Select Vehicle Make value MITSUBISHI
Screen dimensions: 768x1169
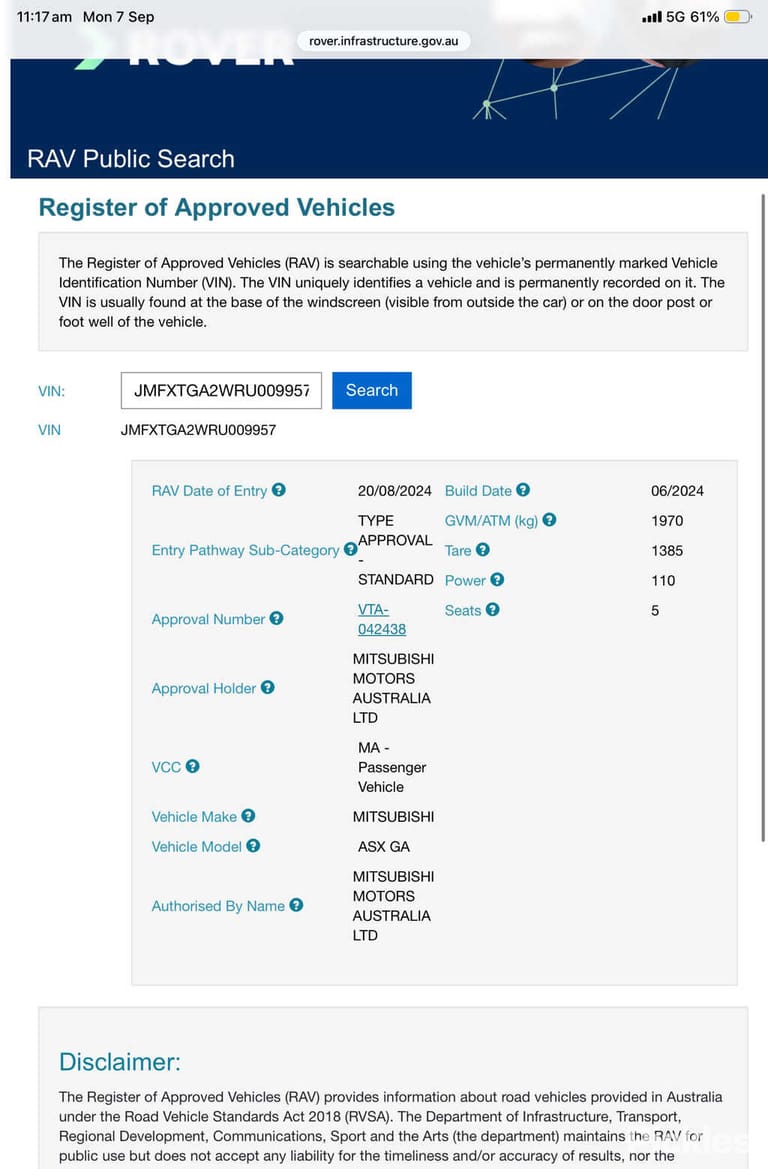[393, 816]
